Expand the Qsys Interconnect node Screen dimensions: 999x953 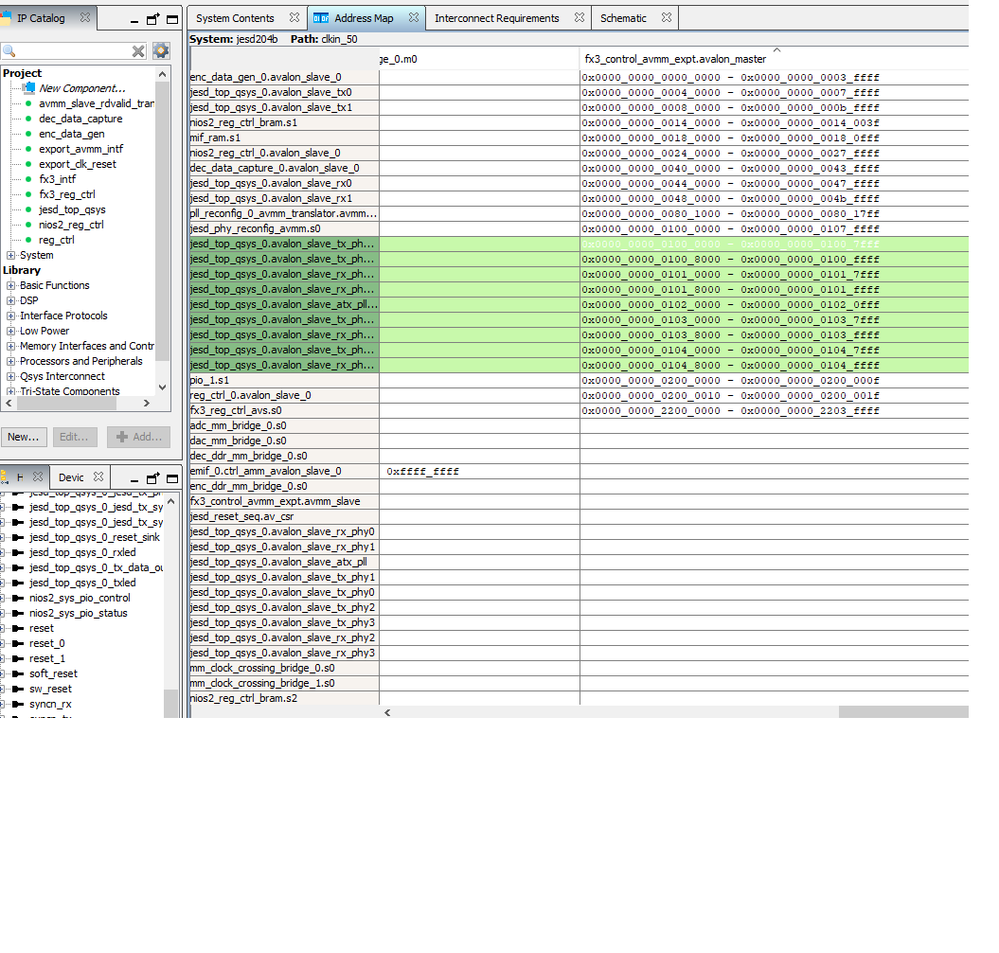pyautogui.click(x=11, y=376)
